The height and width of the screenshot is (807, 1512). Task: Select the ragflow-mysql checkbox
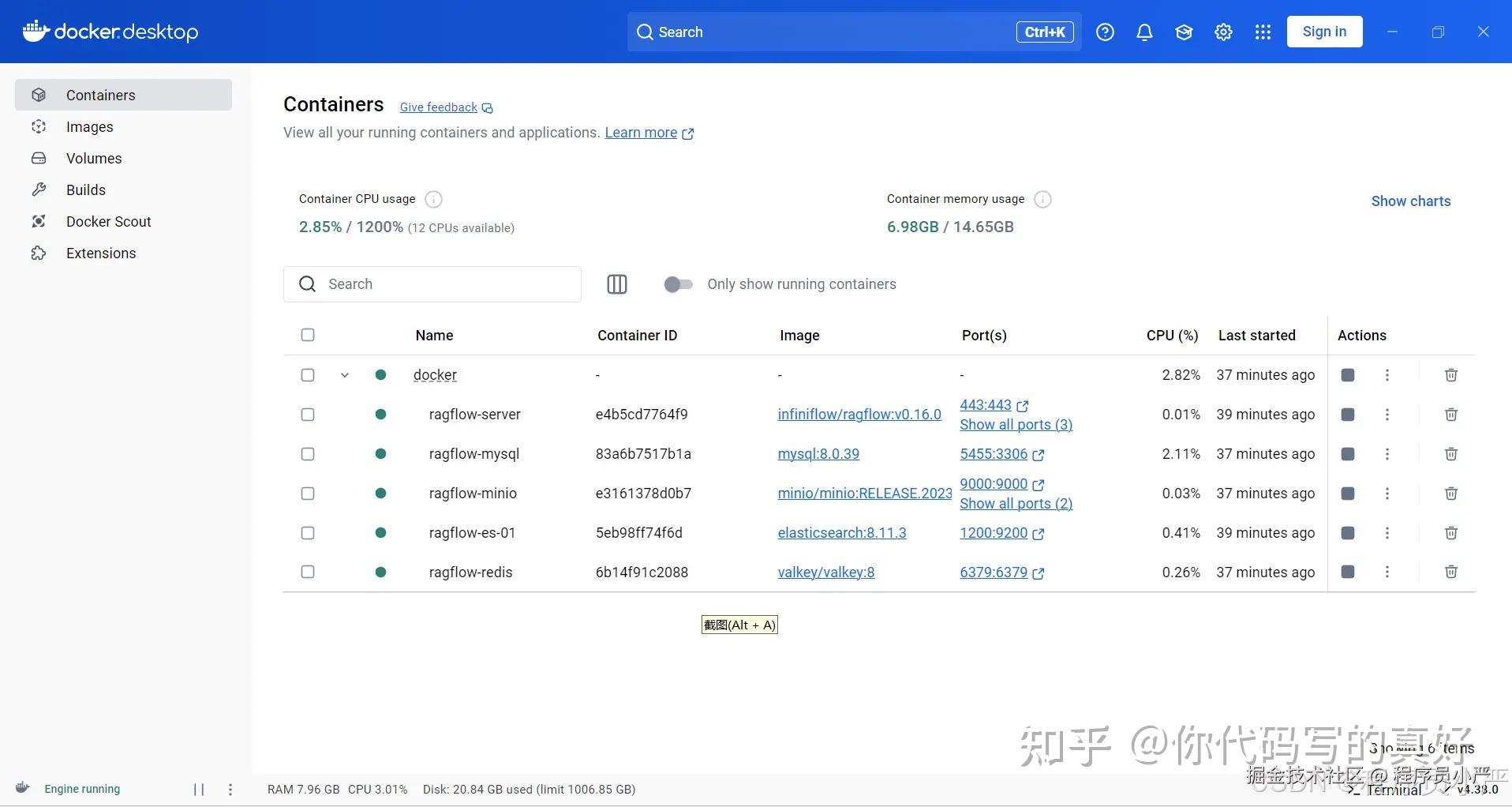(x=308, y=454)
